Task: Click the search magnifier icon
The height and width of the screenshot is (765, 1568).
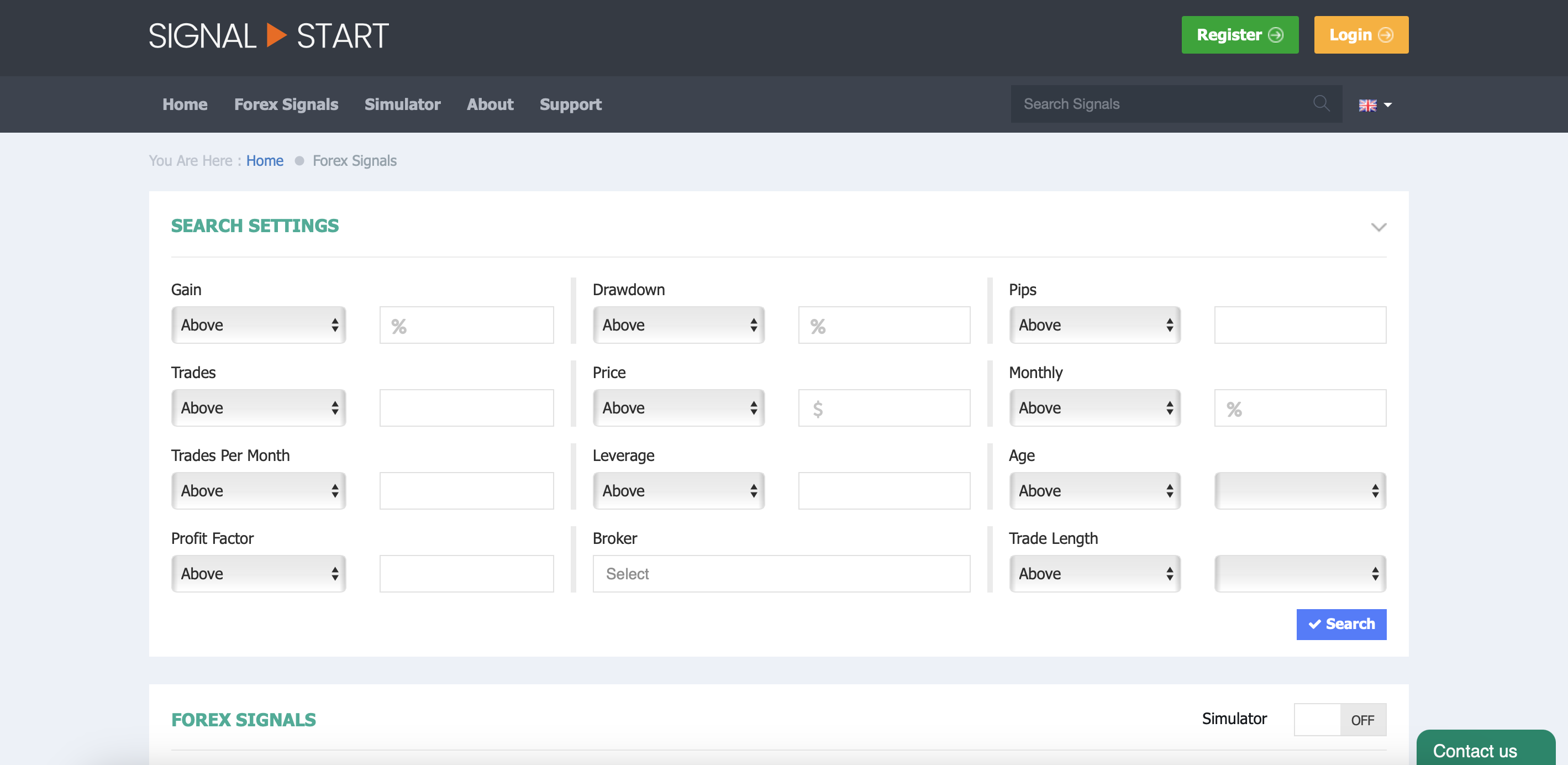Action: point(1320,103)
